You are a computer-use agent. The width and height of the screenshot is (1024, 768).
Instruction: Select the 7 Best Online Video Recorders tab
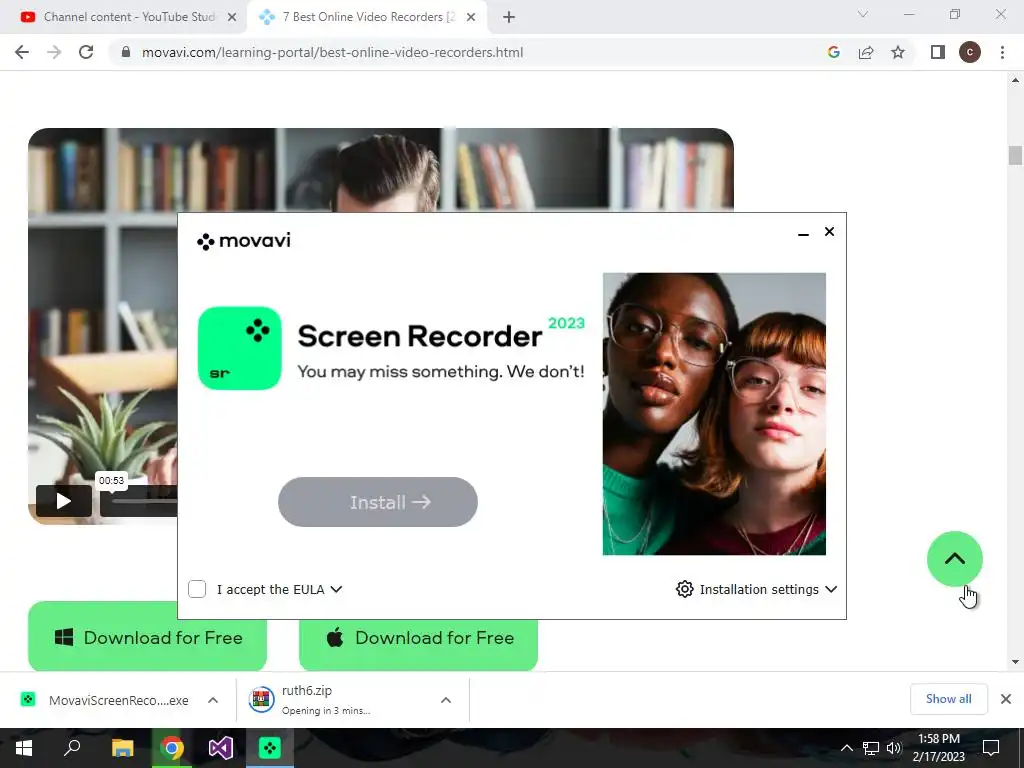369,17
